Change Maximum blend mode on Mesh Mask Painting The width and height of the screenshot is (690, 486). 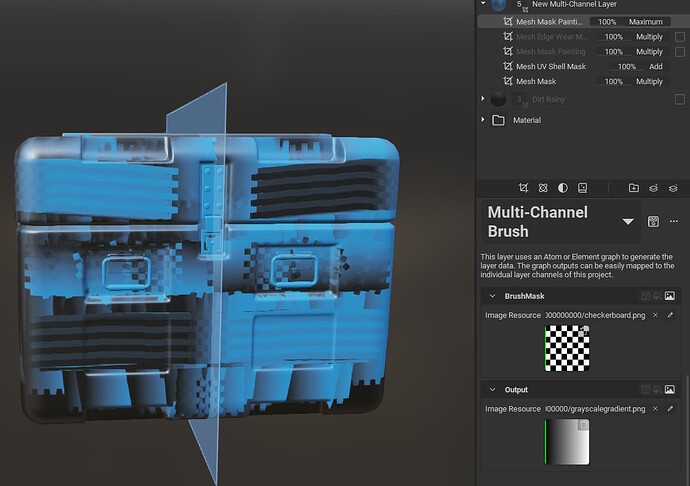[x=646, y=22]
